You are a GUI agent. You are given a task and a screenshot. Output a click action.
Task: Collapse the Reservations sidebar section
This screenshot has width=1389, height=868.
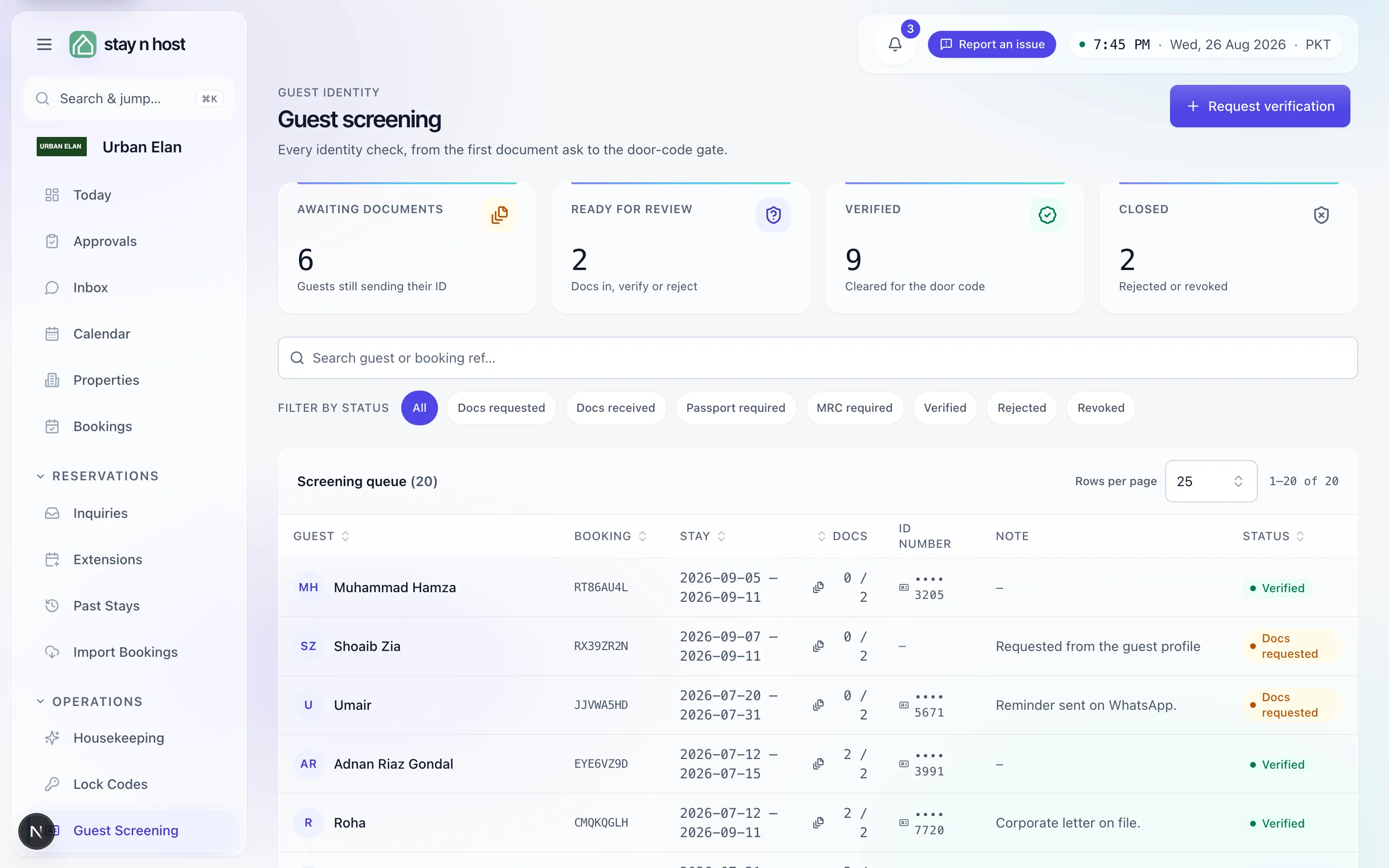pos(97,476)
